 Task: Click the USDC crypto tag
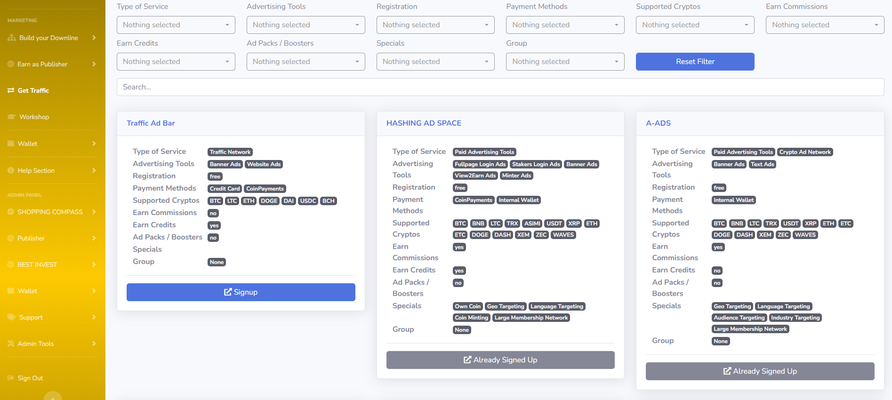308,201
